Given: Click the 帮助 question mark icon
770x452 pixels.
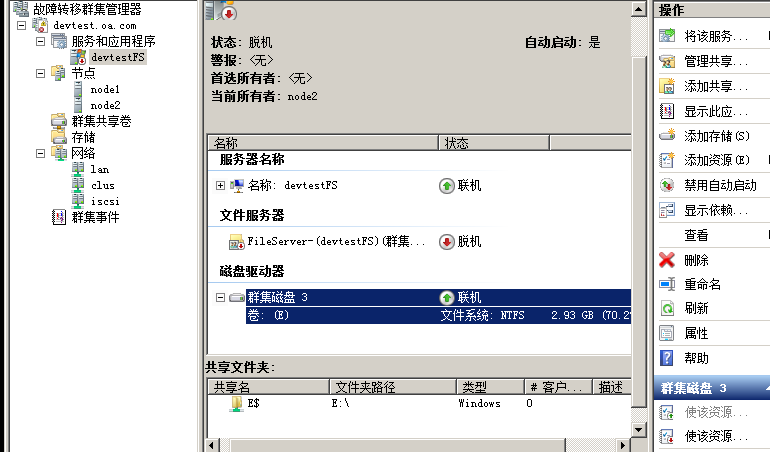Looking at the screenshot, I should pyautogui.click(x=666, y=358).
